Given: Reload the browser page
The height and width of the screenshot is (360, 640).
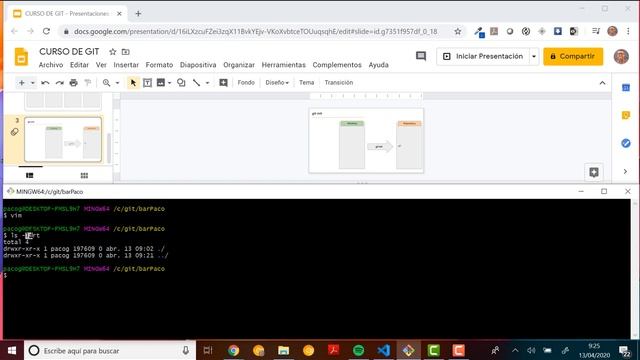Looking at the screenshot, I should click(x=46, y=31).
